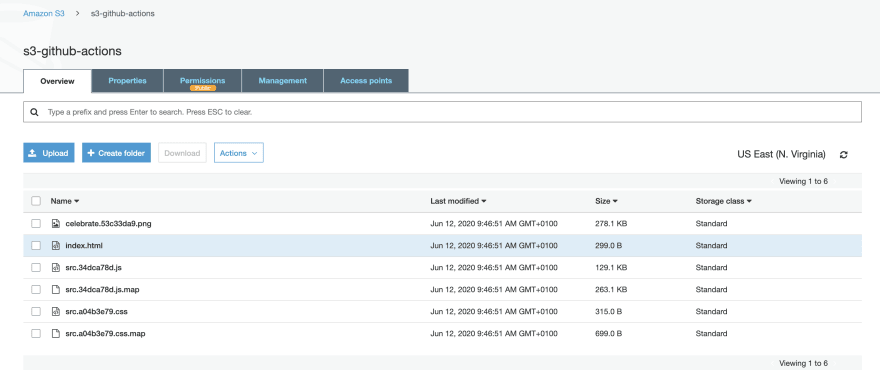This screenshot has height=370, width=880.
Task: Open the Actions dropdown menu
Action: pyautogui.click(x=239, y=153)
